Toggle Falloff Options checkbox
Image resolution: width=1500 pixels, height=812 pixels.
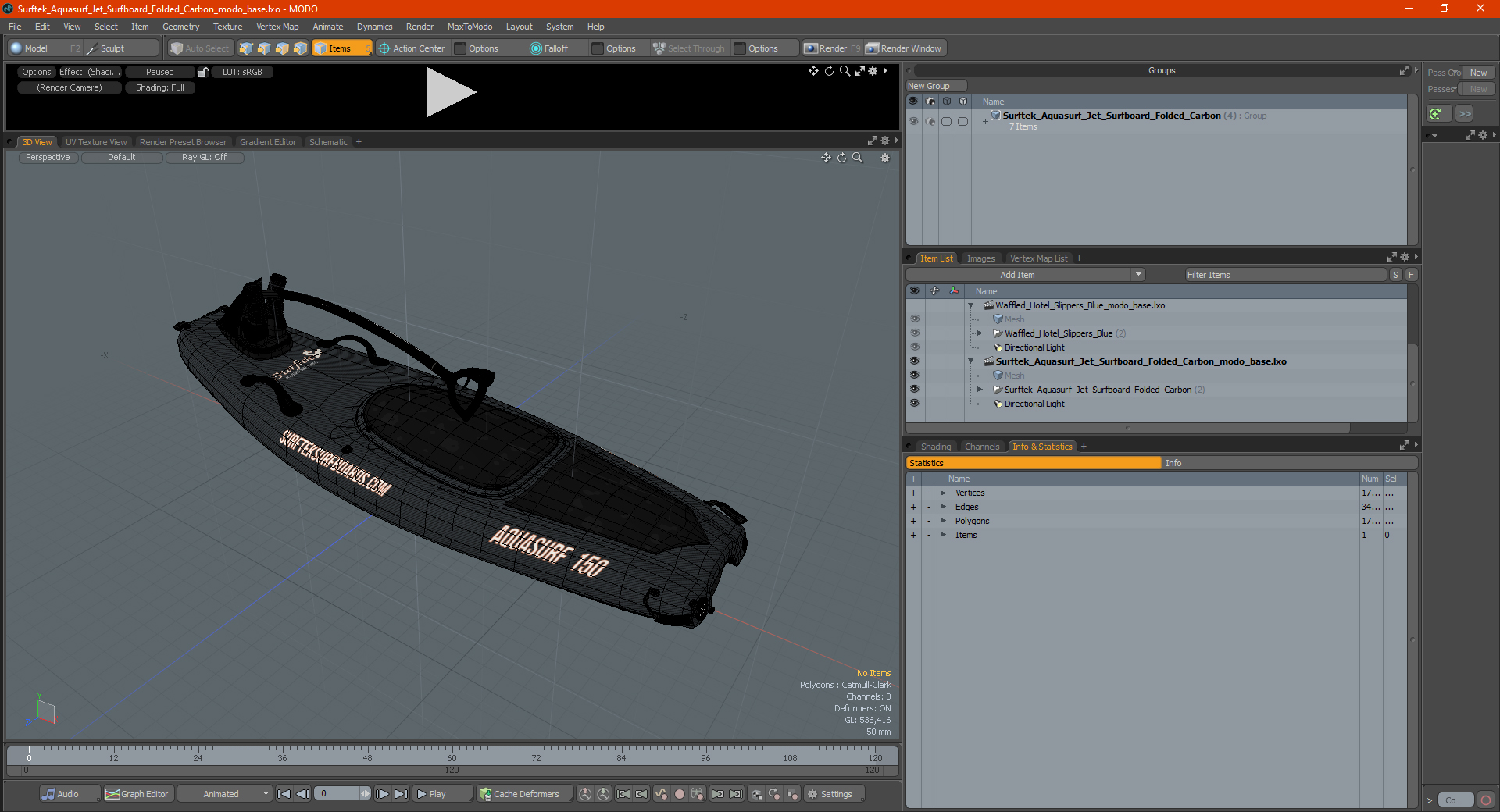598,48
